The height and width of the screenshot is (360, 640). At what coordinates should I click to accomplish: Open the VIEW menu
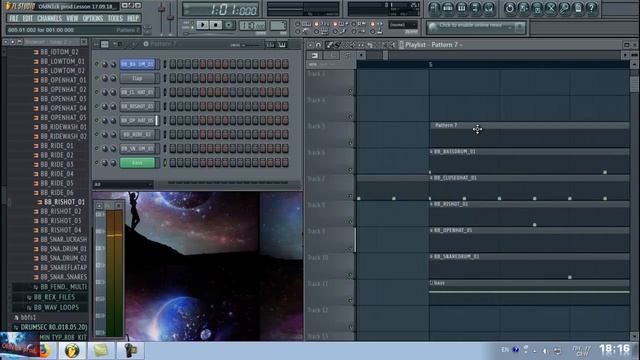tap(72, 18)
